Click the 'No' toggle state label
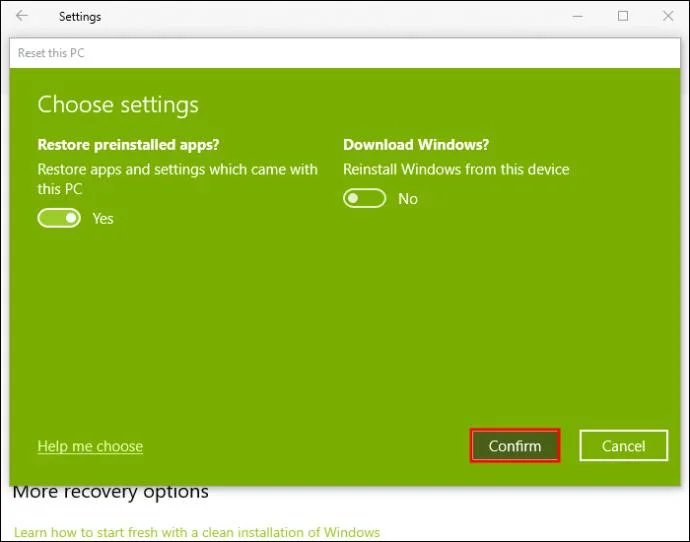This screenshot has height=542, width=690. point(408,199)
